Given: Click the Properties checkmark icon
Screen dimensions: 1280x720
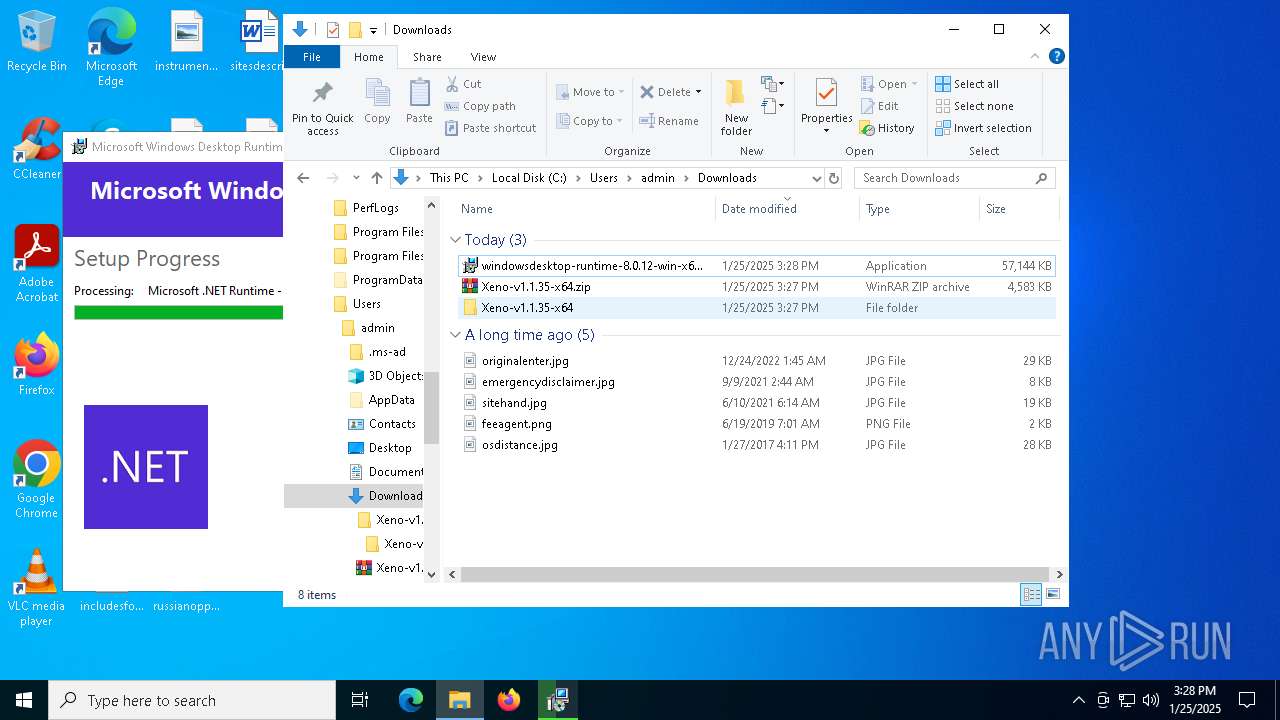Looking at the screenshot, I should coord(826,94).
